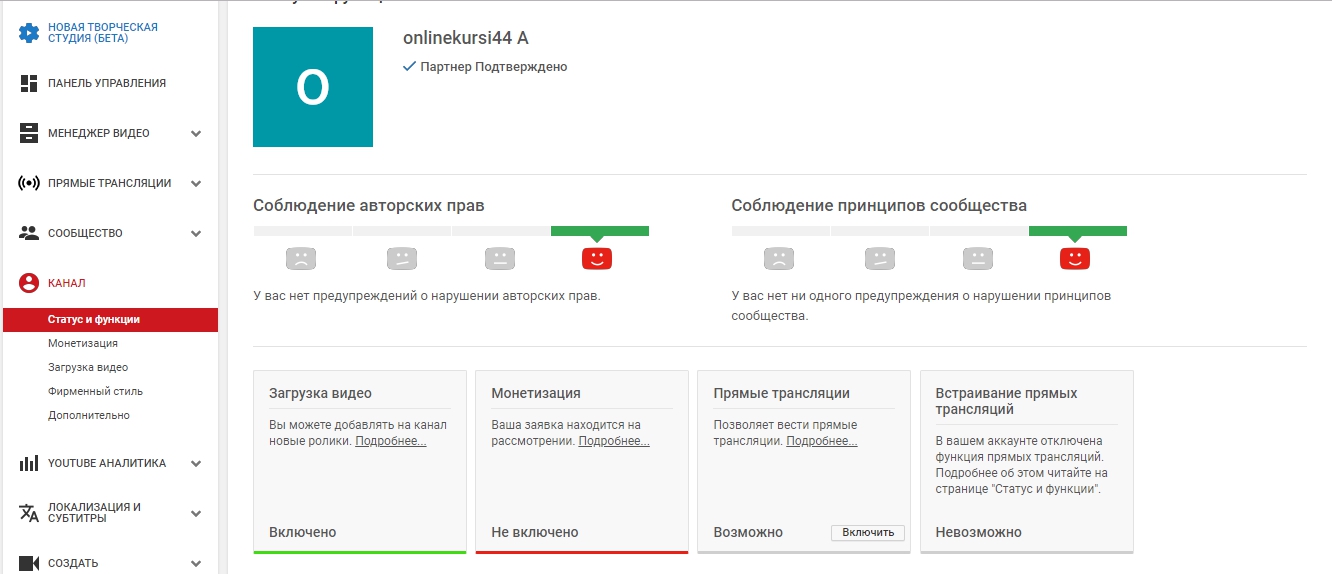Click the Соблюдение принципов сообщества heading
1332x574 pixels.
click(879, 206)
